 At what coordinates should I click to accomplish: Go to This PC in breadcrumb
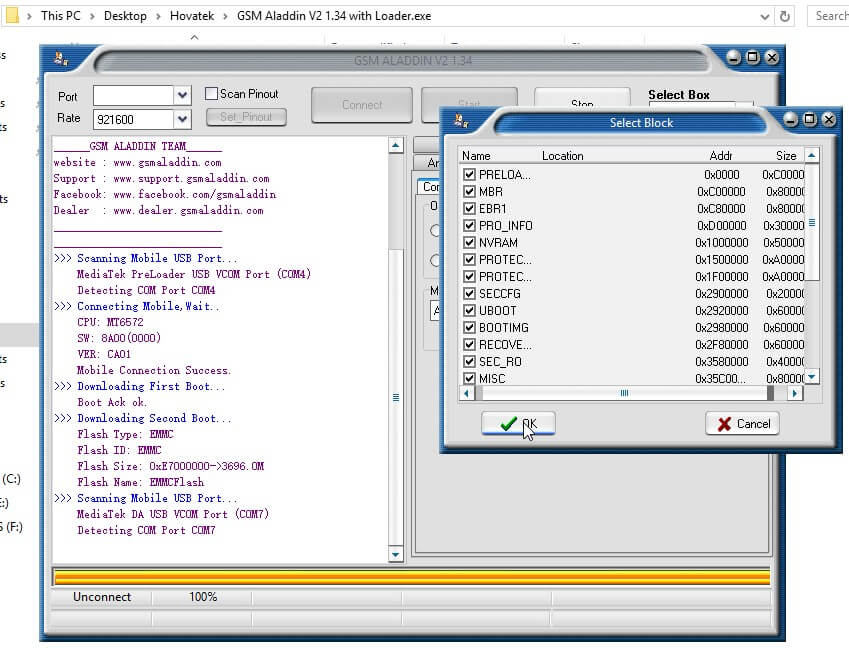pyautogui.click(x=61, y=16)
